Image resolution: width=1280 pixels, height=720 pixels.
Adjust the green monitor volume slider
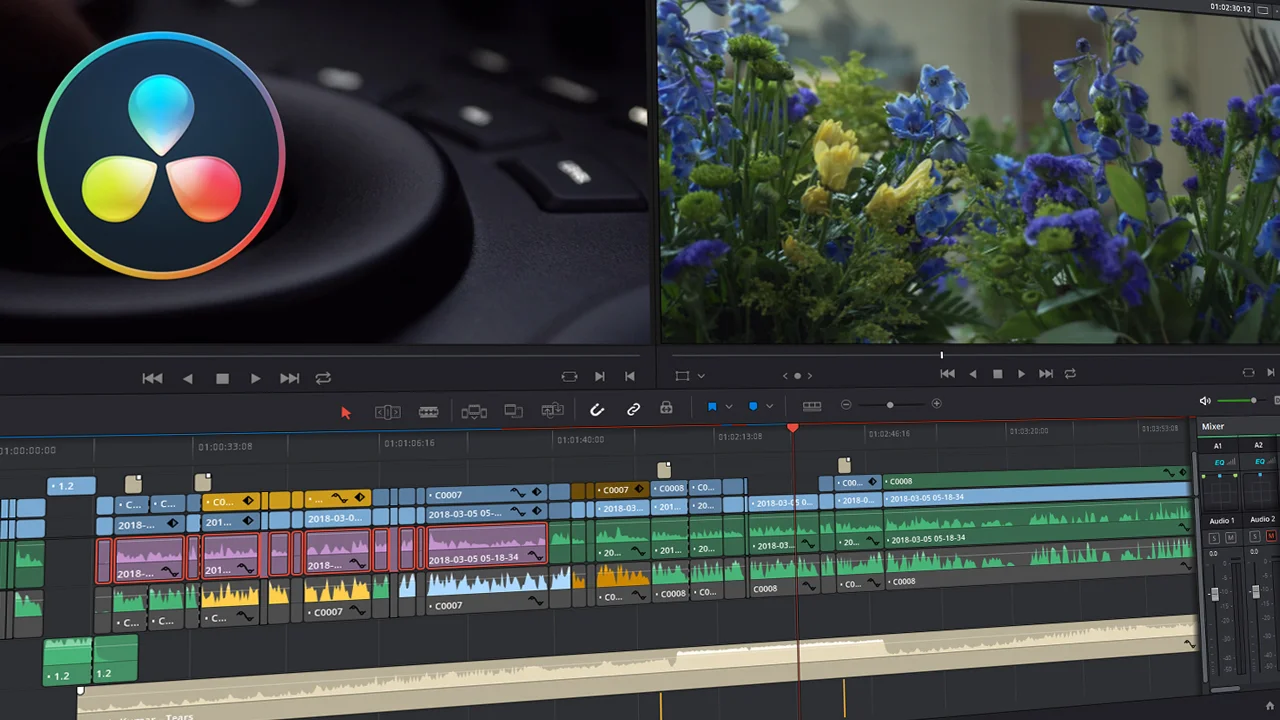point(1241,400)
